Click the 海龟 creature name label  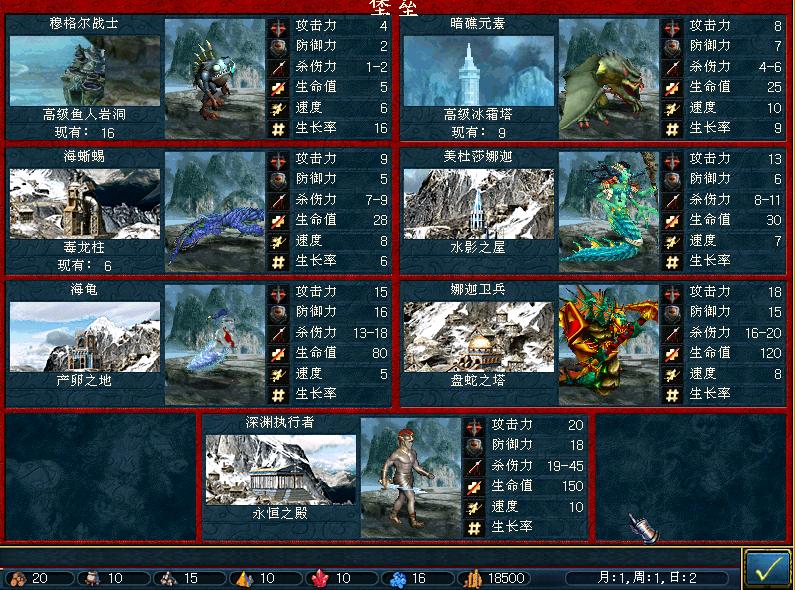[84, 289]
